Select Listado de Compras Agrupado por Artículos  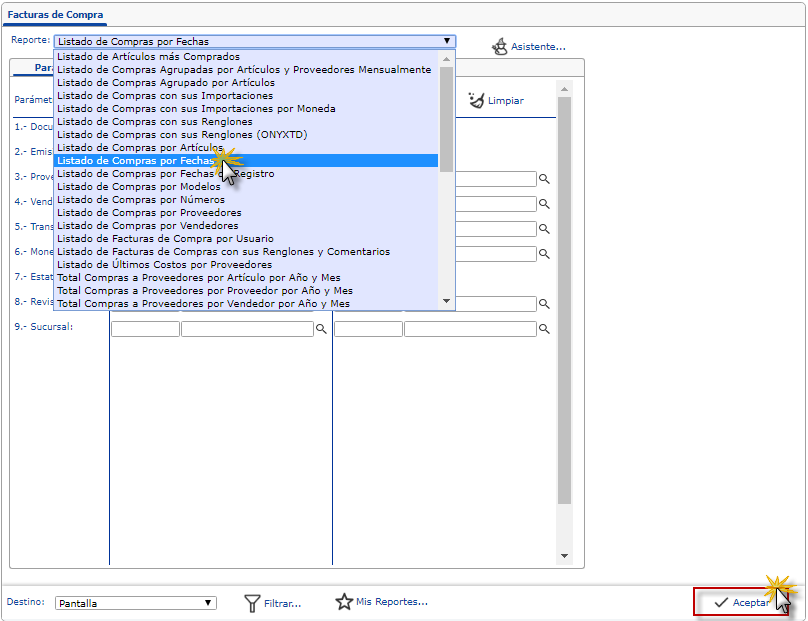pos(246,82)
